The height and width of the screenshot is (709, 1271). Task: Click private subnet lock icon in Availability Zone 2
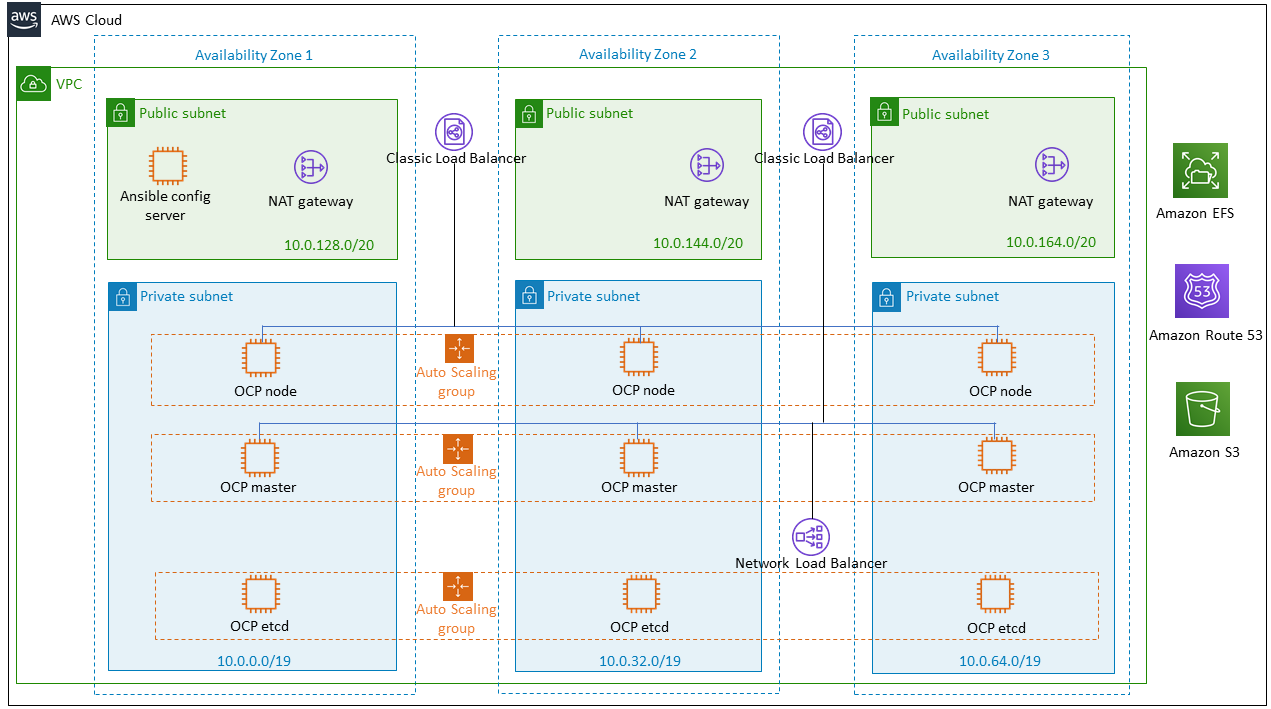pos(529,295)
